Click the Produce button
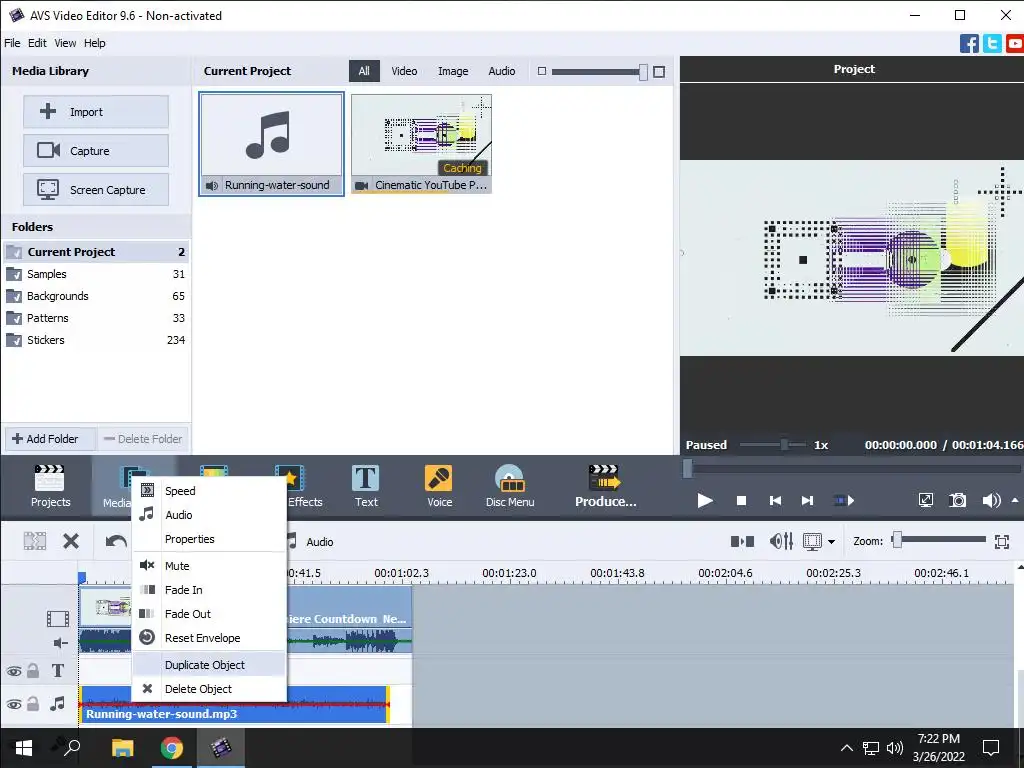The image size is (1024, 768). tap(605, 486)
